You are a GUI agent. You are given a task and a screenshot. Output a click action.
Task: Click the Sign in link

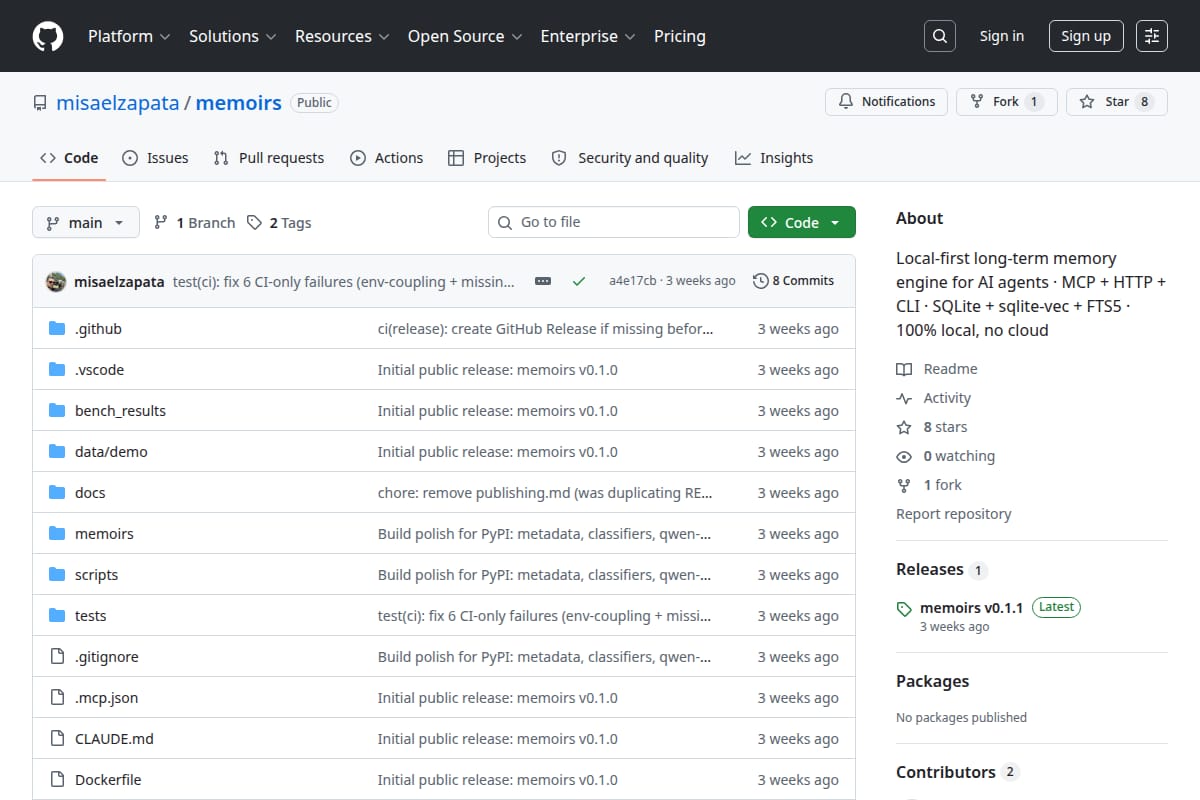point(1002,36)
